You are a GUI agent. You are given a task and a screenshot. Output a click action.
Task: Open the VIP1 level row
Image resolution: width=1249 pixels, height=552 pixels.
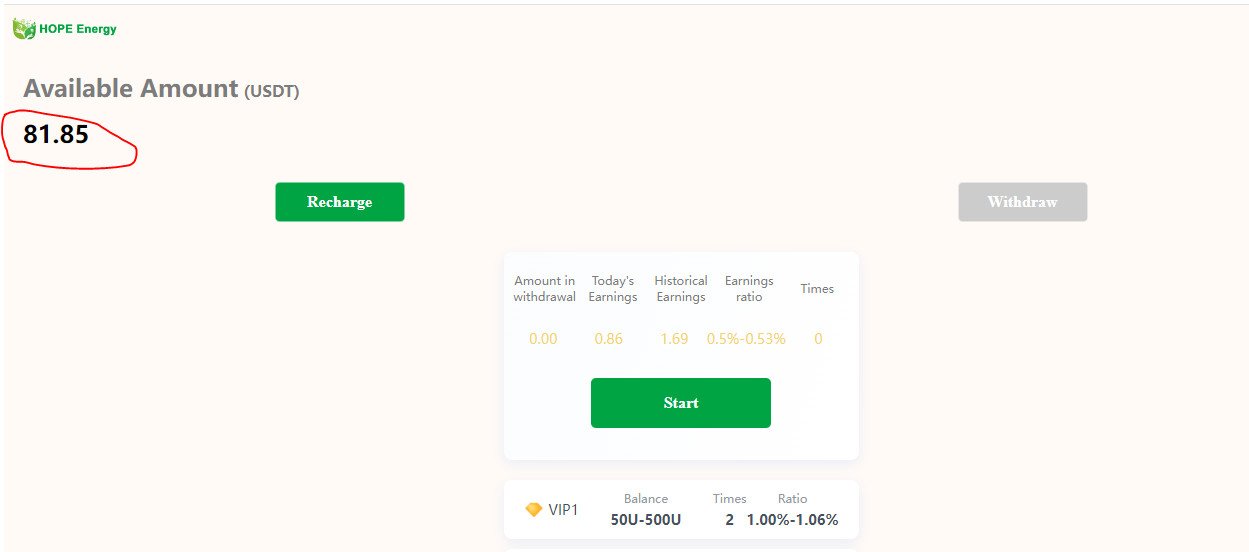(x=681, y=510)
